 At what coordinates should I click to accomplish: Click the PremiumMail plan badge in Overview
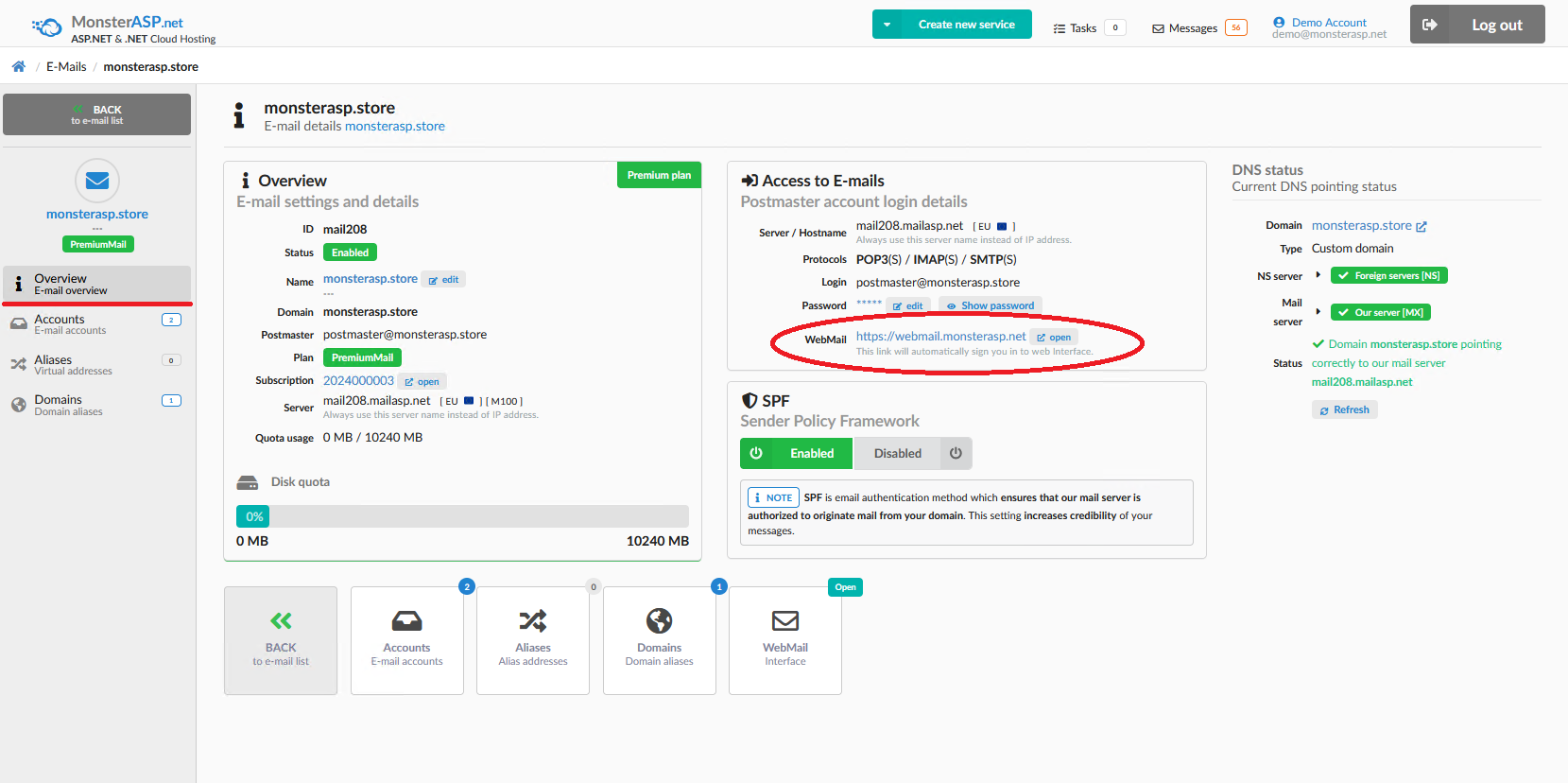(363, 357)
